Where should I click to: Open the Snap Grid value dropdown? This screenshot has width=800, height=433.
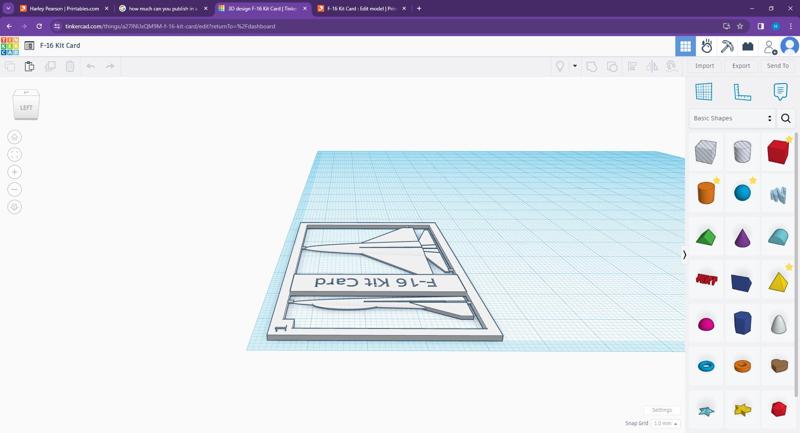(665, 423)
